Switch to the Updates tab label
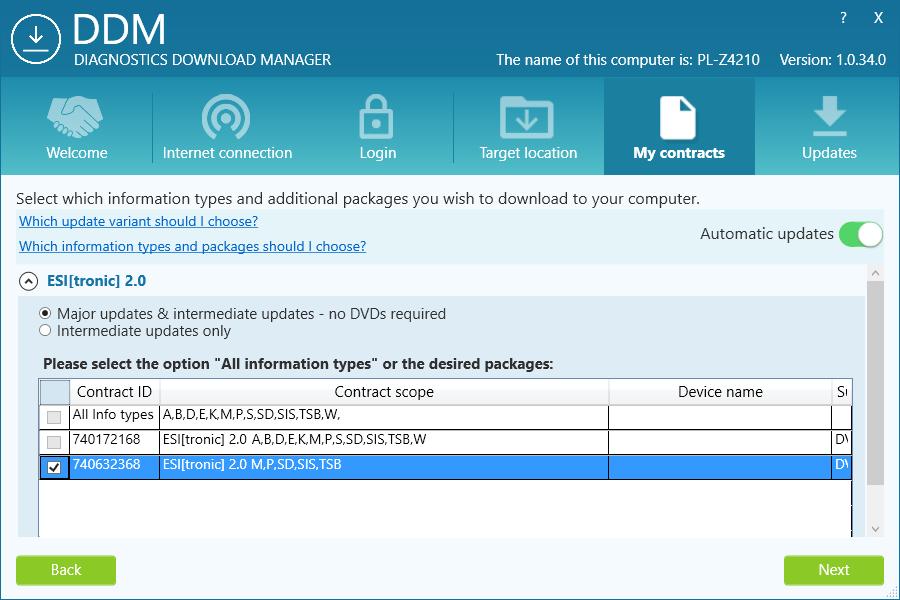 [829, 153]
